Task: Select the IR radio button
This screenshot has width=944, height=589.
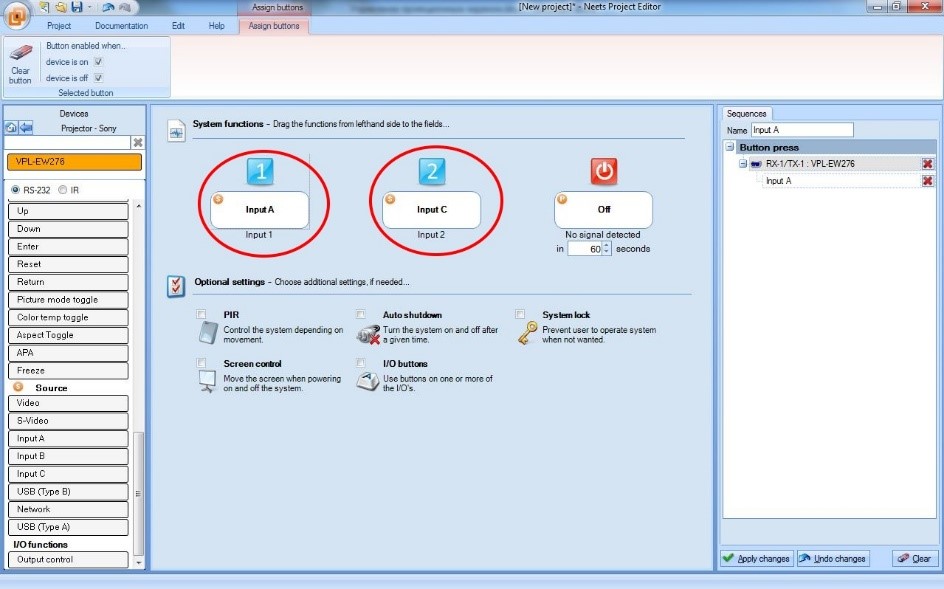Action: tap(63, 190)
